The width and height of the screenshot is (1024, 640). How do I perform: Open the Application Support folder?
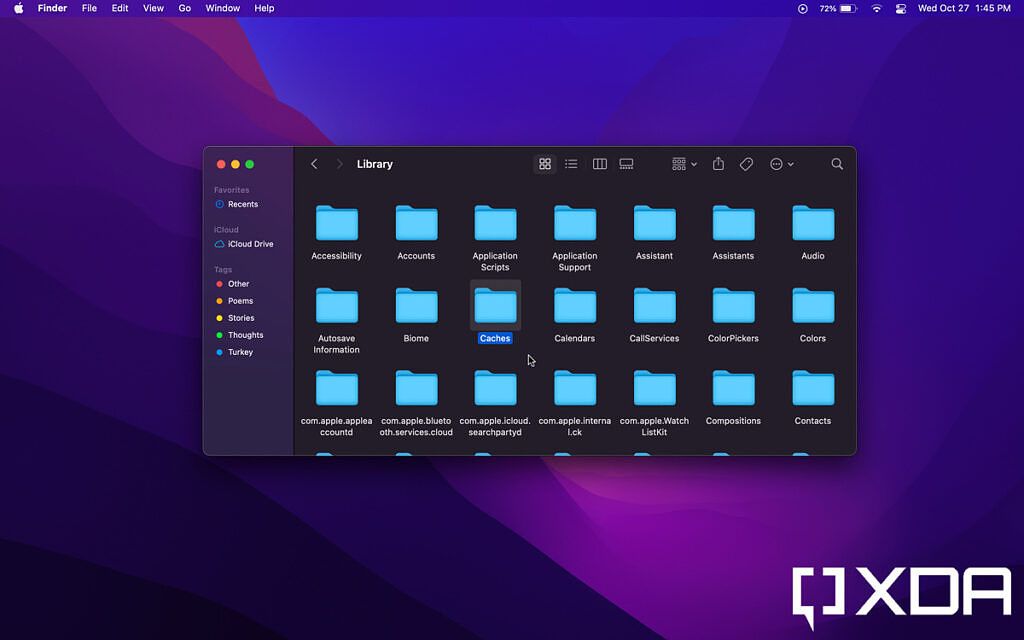click(574, 222)
